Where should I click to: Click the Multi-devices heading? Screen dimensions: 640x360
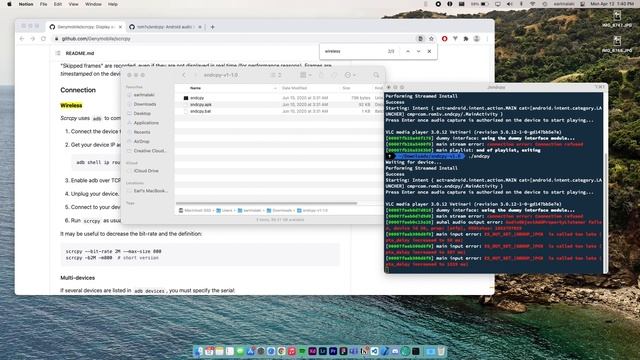[78, 278]
